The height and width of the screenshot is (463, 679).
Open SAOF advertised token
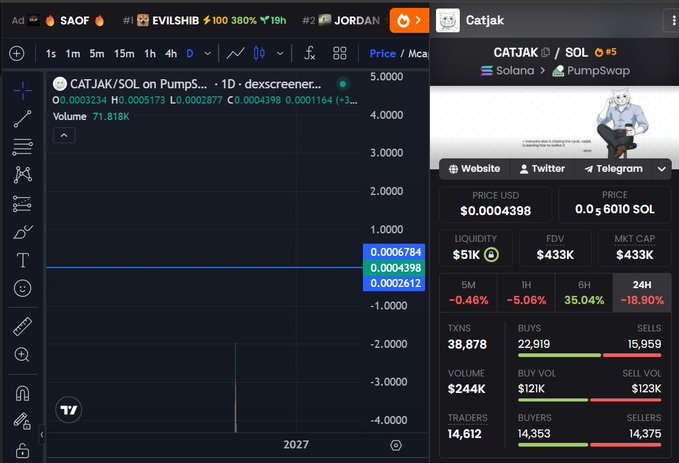[x=75, y=20]
